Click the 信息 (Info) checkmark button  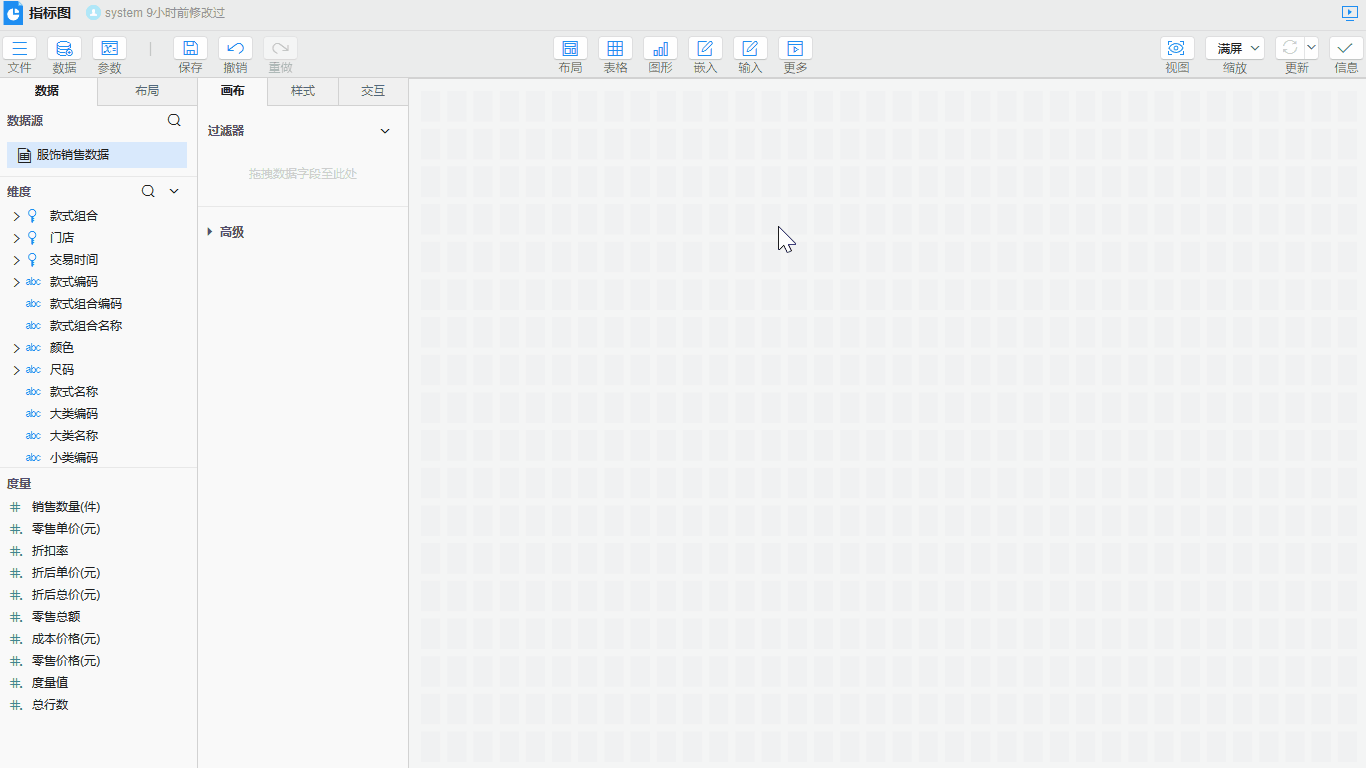(x=1346, y=48)
